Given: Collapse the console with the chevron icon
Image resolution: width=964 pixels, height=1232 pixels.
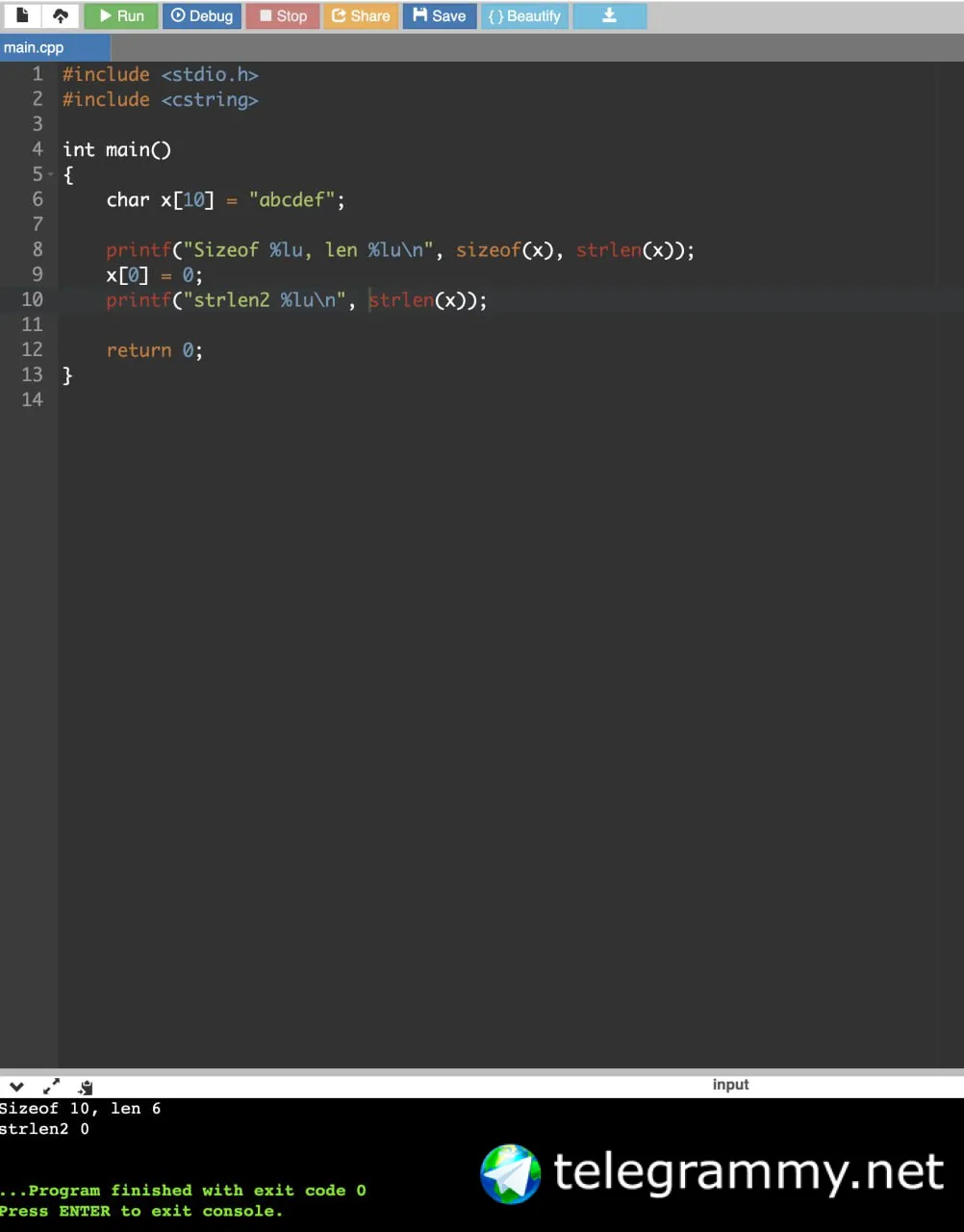Looking at the screenshot, I should pyautogui.click(x=16, y=1086).
